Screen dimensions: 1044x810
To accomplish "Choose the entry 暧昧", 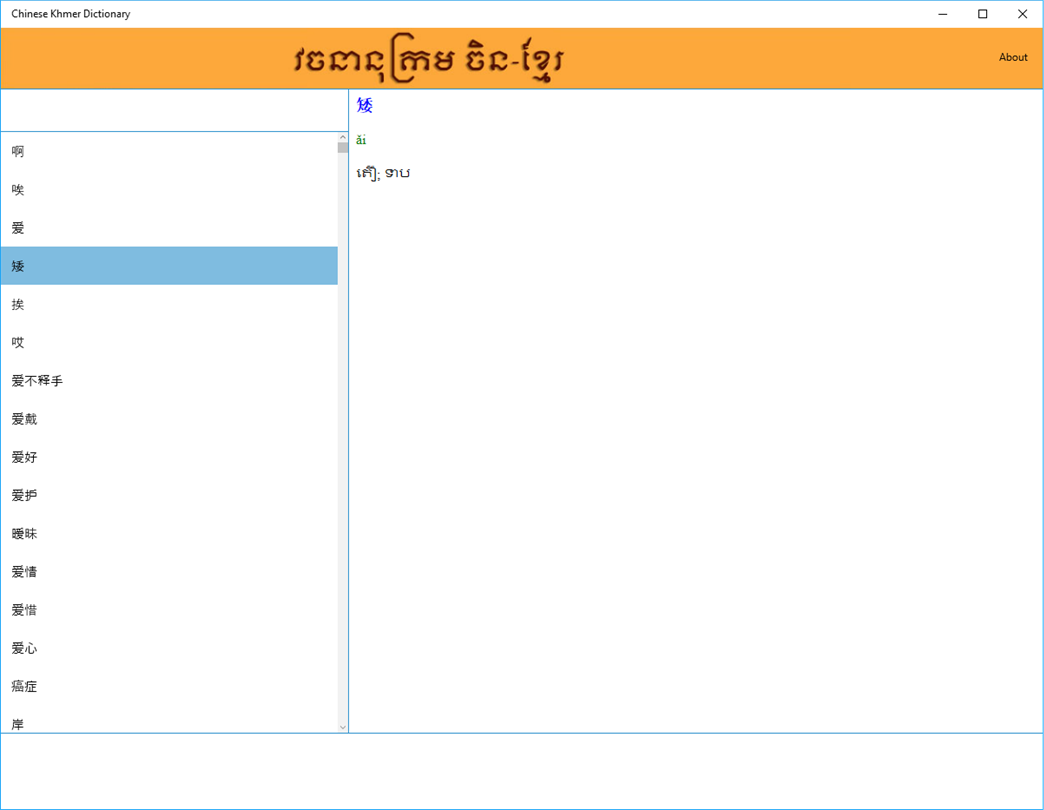I will tap(169, 533).
